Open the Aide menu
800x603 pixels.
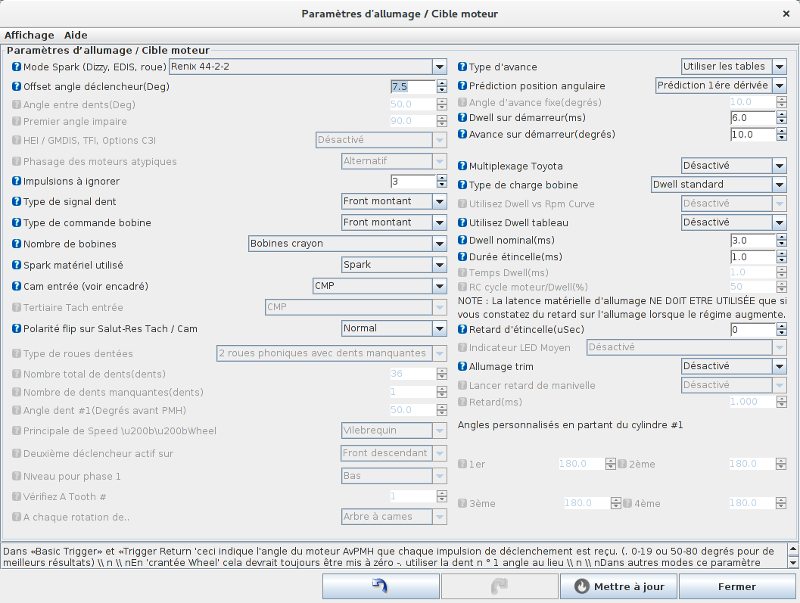click(x=76, y=35)
